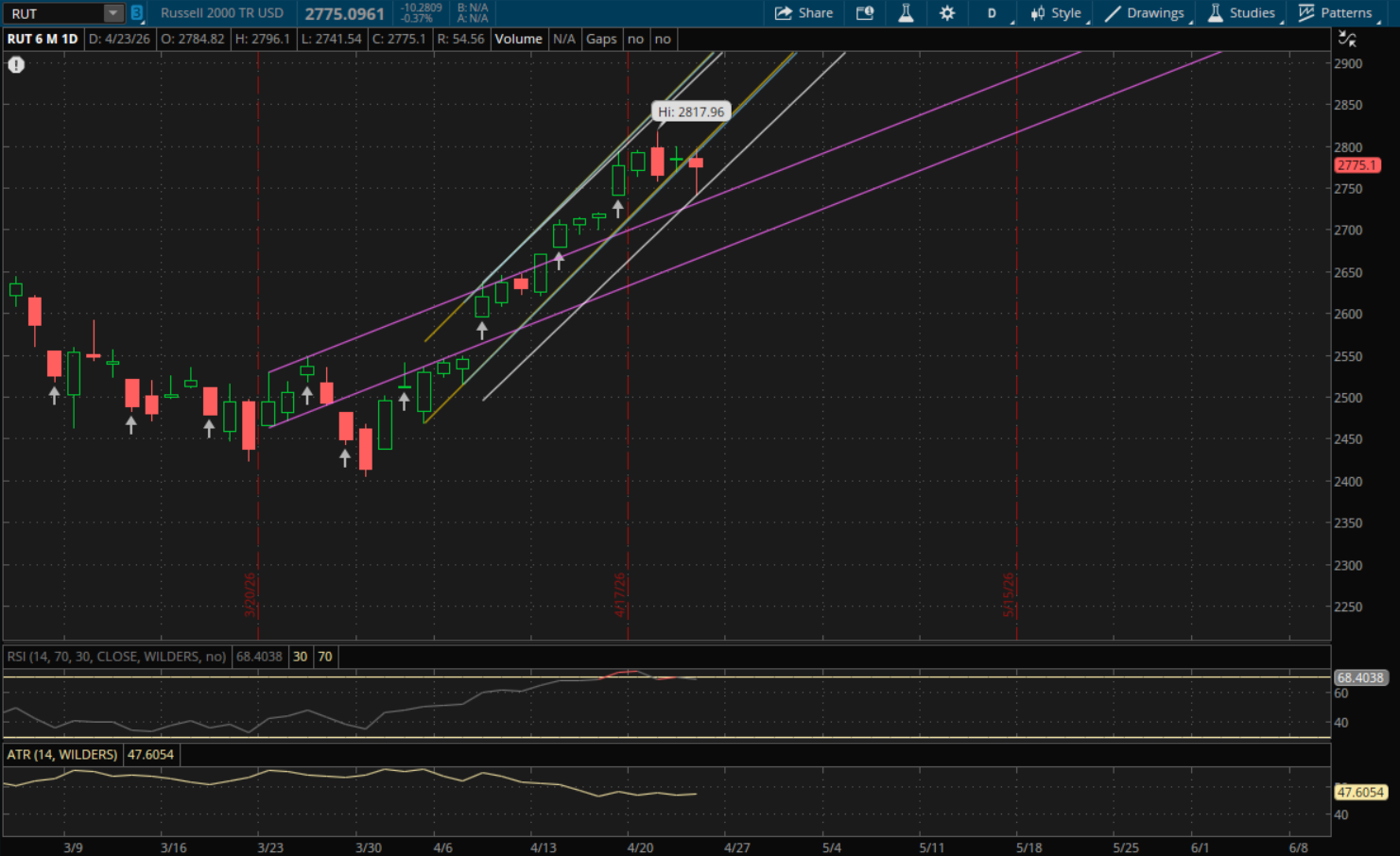
Task: Open the Share menu
Action: tap(804, 13)
